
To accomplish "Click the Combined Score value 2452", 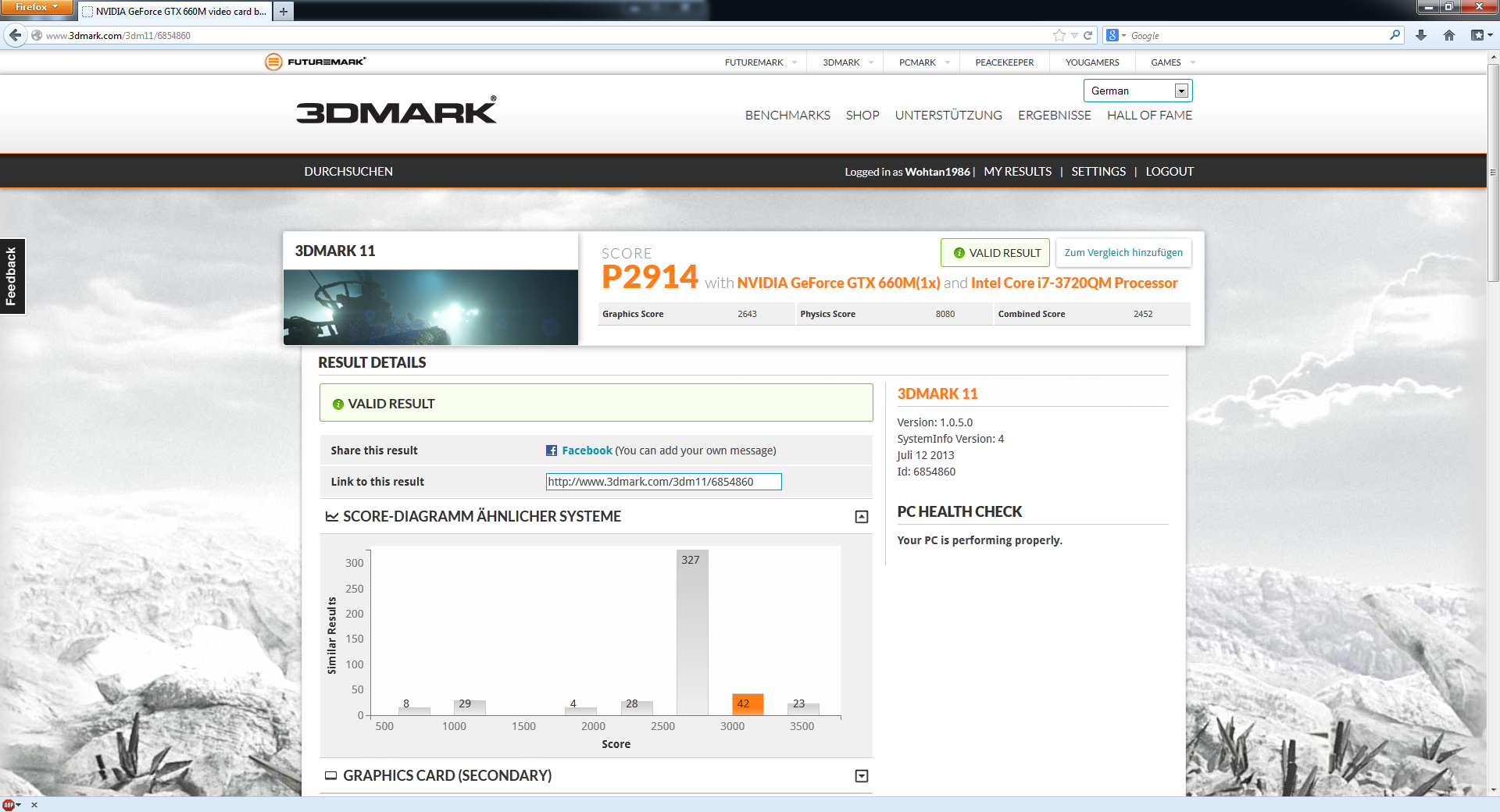I will pos(1143,314).
